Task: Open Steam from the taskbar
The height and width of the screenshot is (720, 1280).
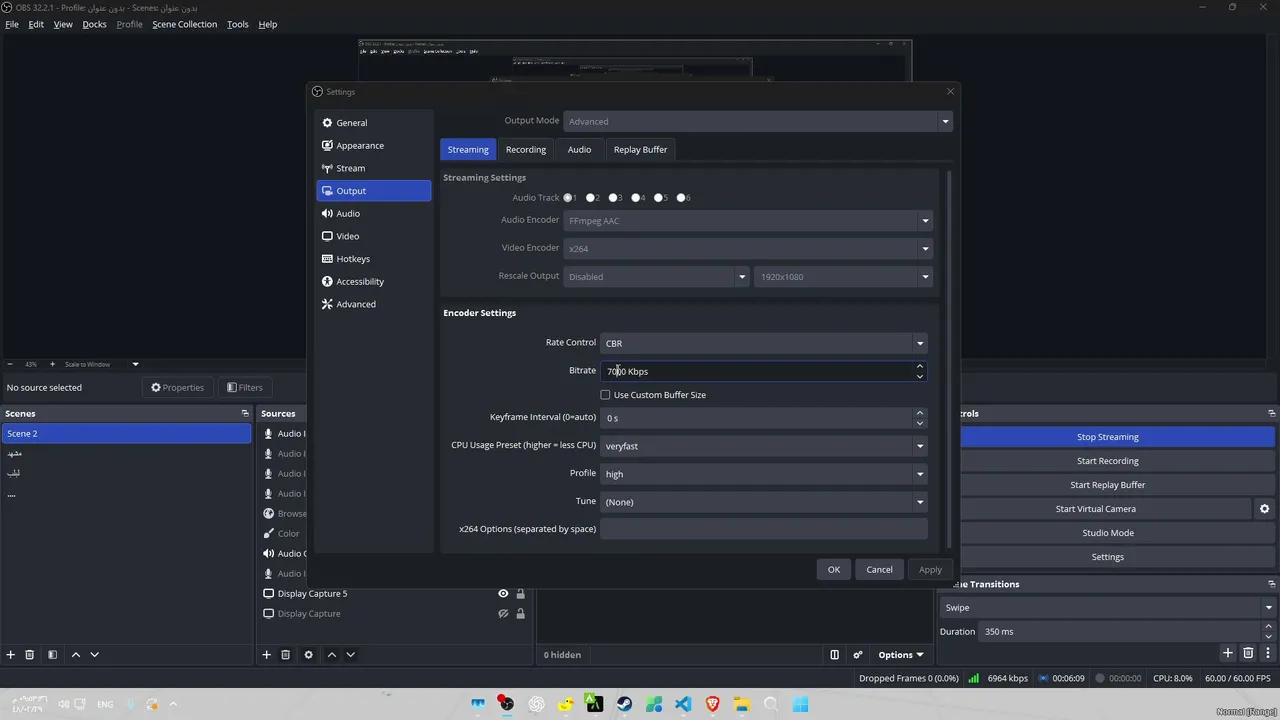Action: (x=624, y=704)
